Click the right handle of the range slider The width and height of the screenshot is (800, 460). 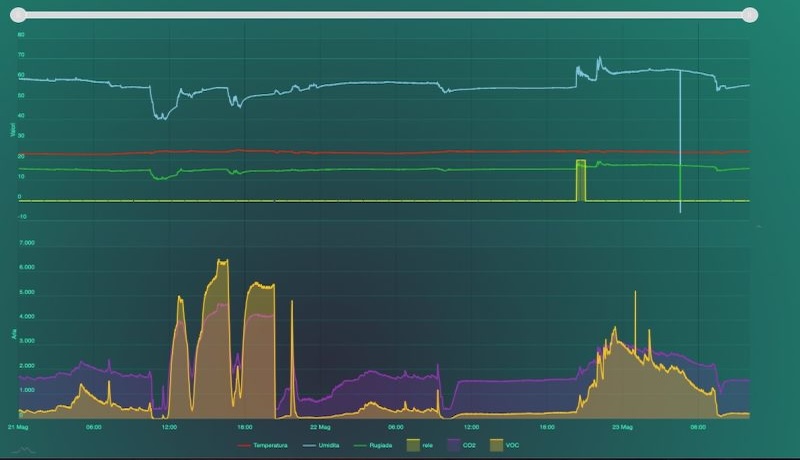[750, 15]
